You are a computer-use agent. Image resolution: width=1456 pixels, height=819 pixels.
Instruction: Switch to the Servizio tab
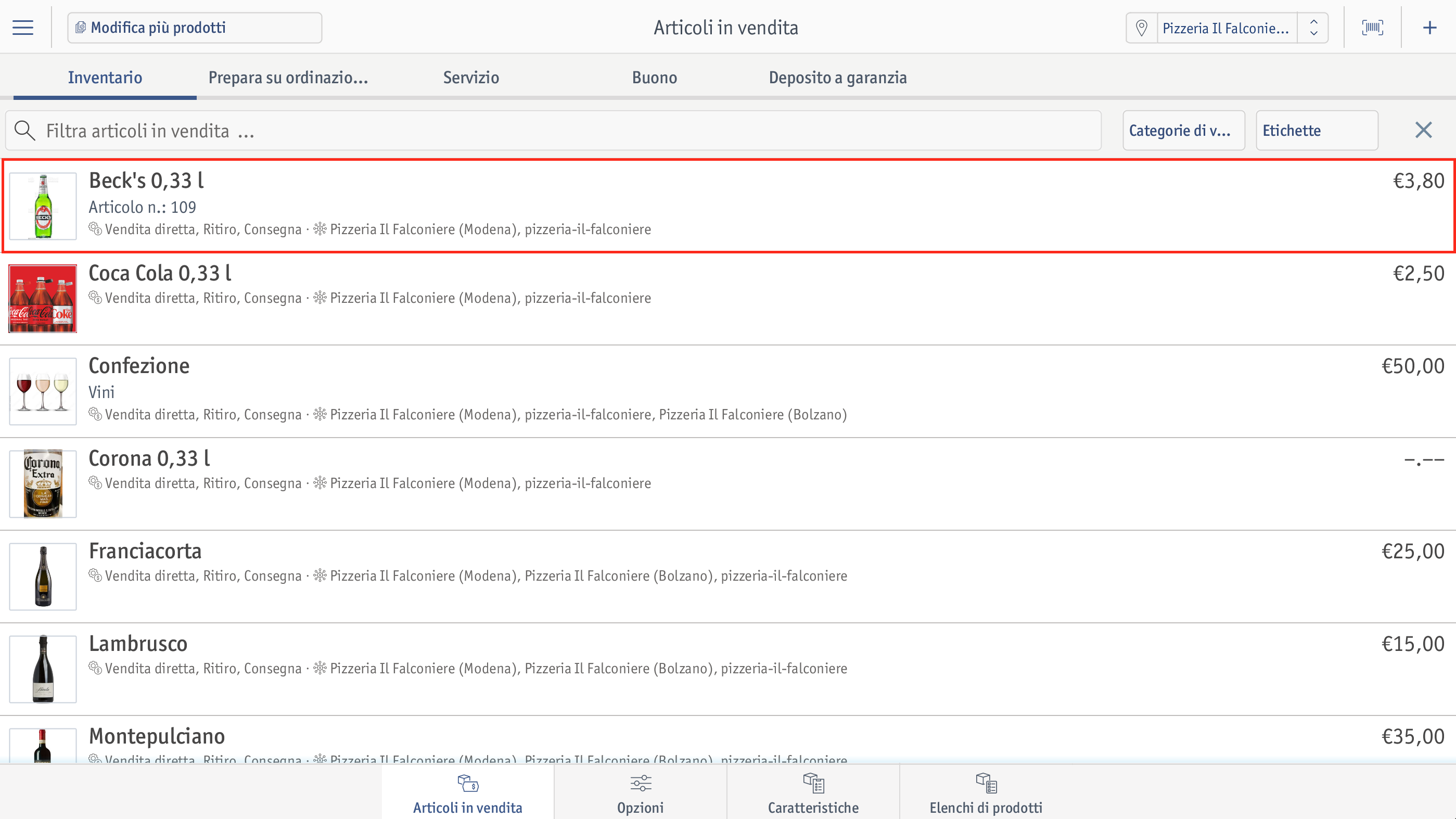471,78
